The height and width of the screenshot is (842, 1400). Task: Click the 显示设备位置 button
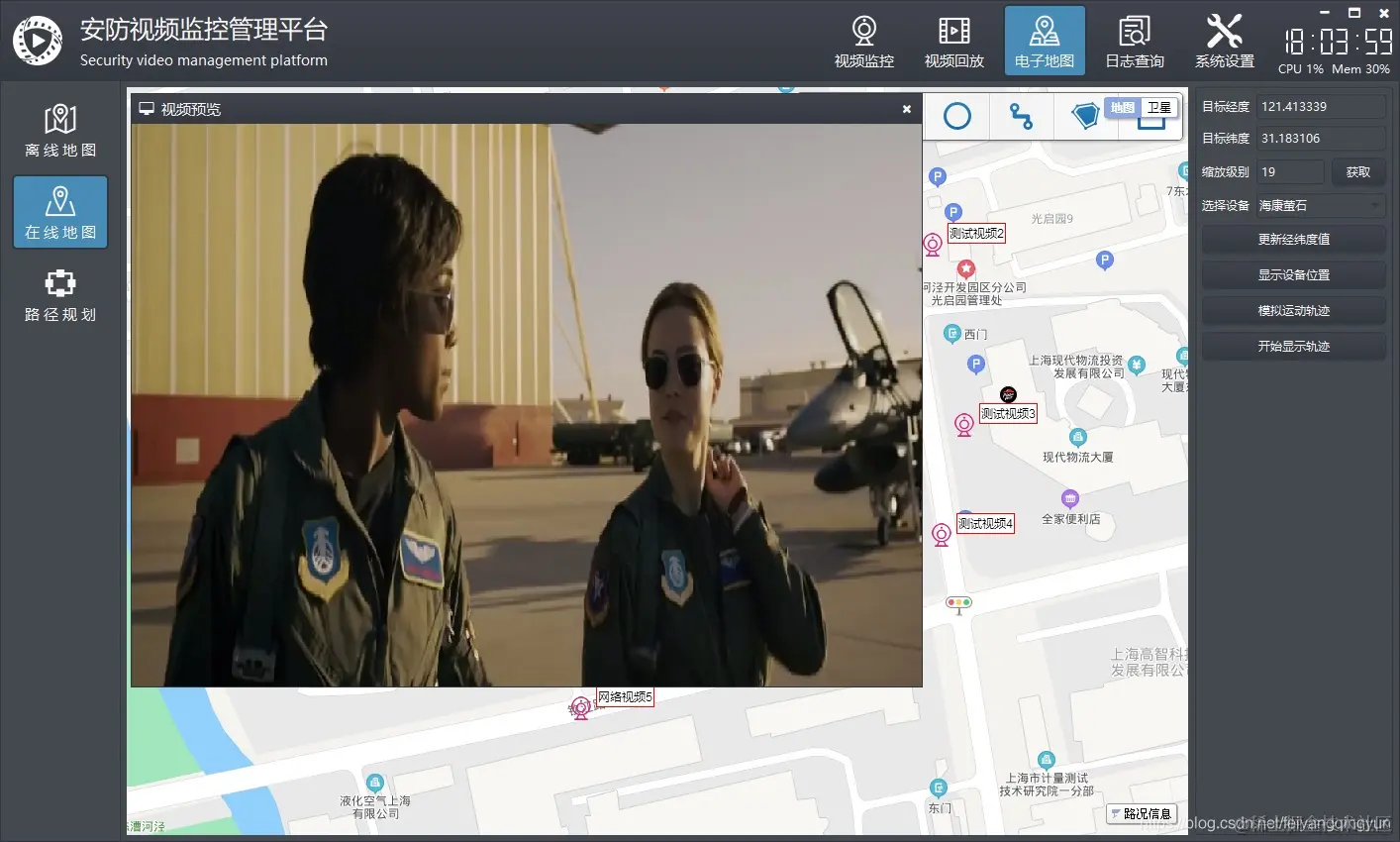point(1293,274)
